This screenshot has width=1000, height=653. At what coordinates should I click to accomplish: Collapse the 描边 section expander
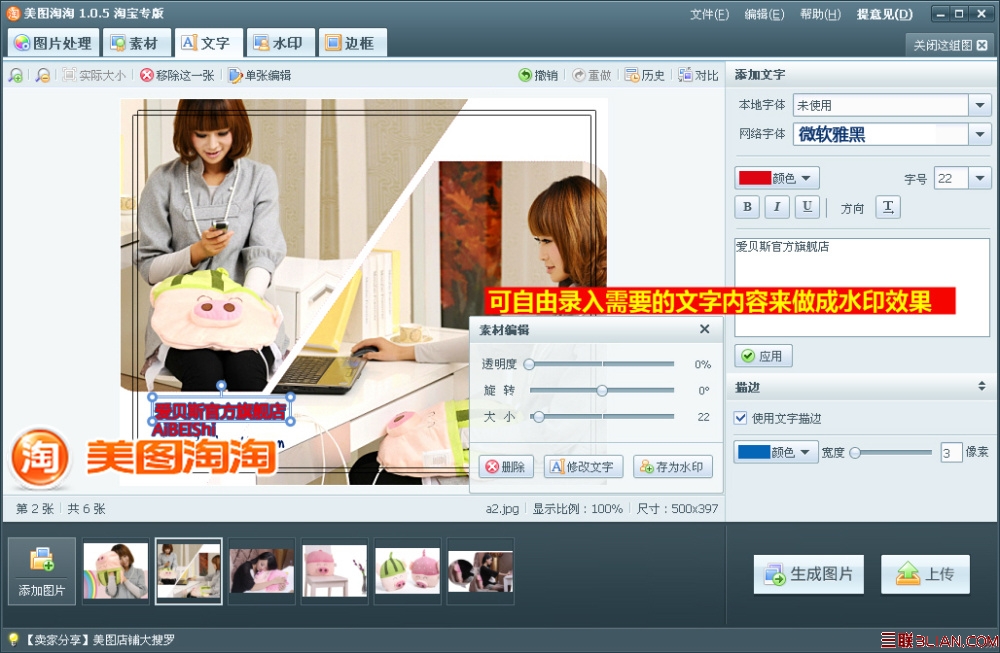[x=982, y=386]
